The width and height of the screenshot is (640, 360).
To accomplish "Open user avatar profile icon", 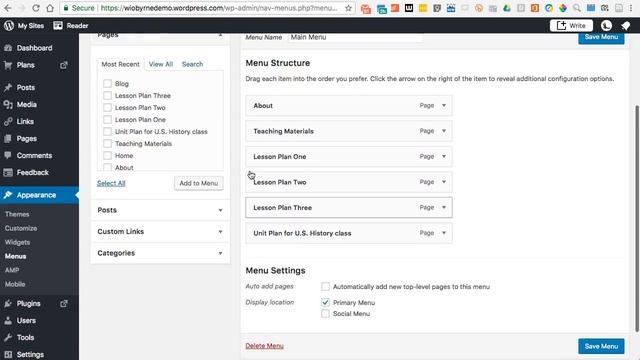I will 606,25.
